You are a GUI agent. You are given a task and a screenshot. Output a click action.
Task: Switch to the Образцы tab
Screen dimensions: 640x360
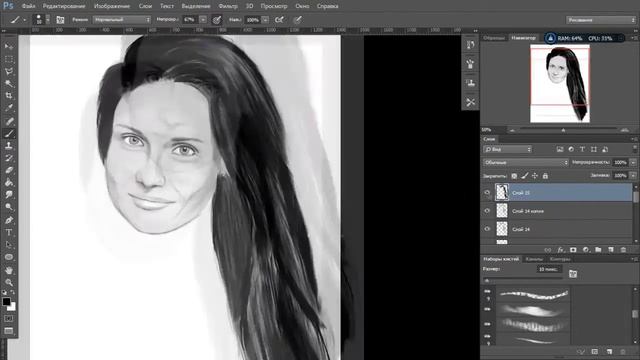(x=494, y=38)
